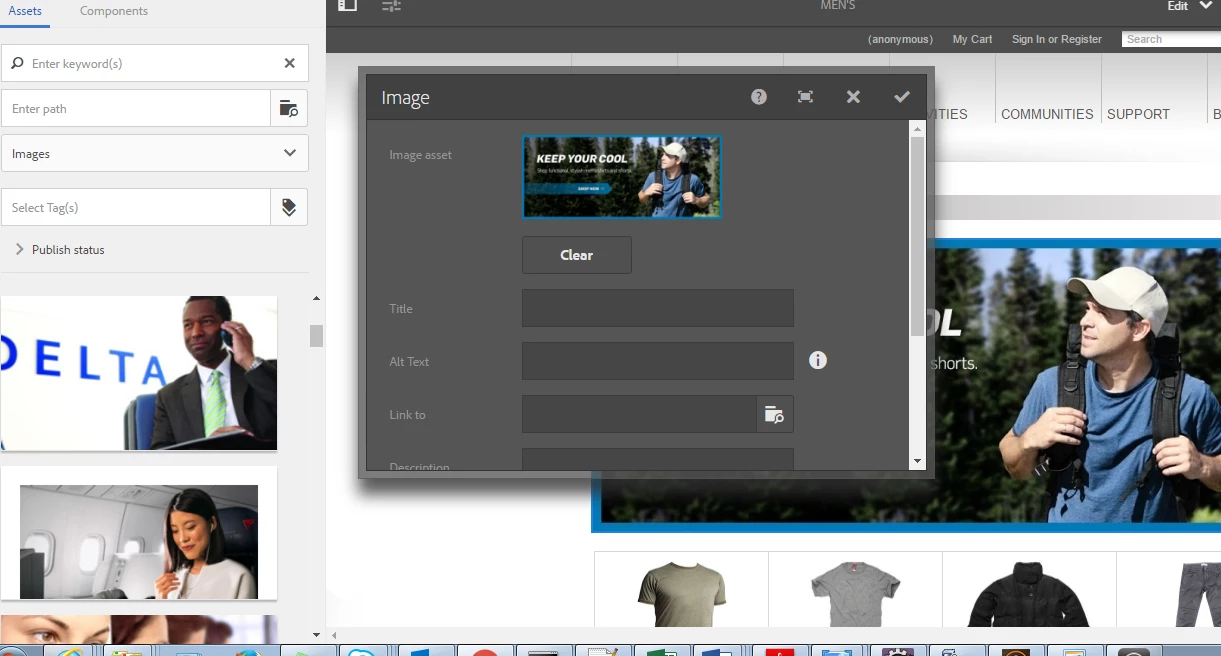Open help in the Image dialog
This screenshot has width=1221, height=656.
[x=759, y=97]
